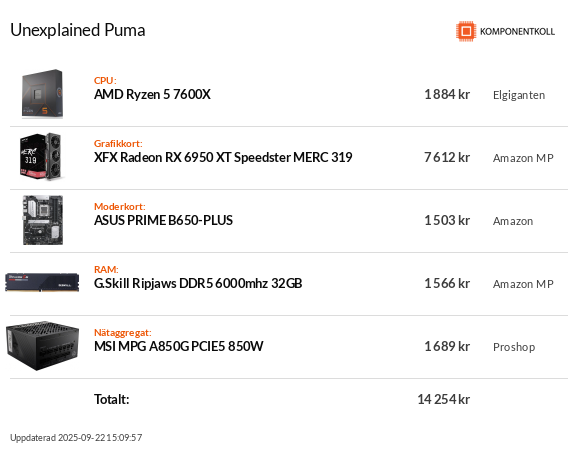Click the KOMPONENTKOLL brand text
Image resolution: width=577 pixels, height=451 pixels.
[517, 32]
